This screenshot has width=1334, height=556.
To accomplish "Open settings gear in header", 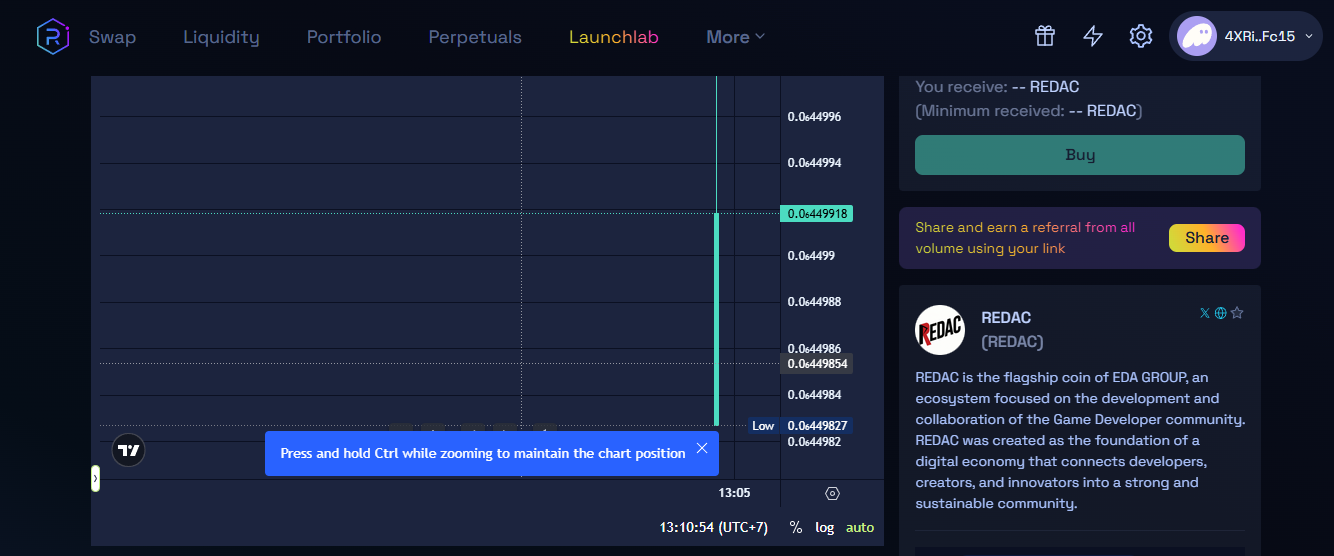I will (x=1141, y=36).
